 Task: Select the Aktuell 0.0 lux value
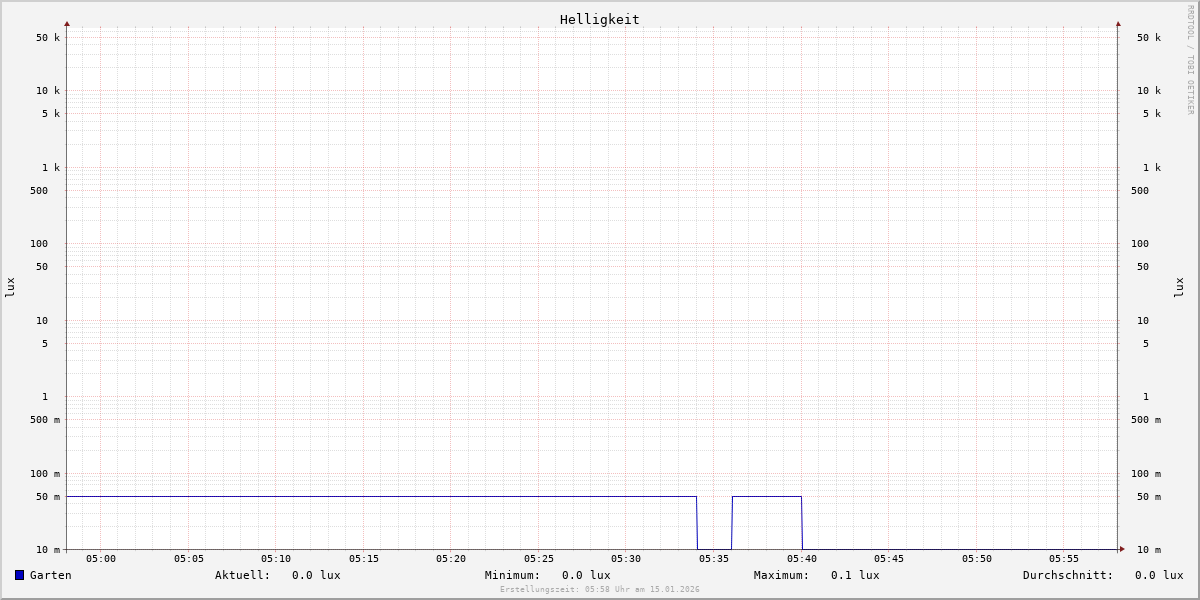pos(316,575)
